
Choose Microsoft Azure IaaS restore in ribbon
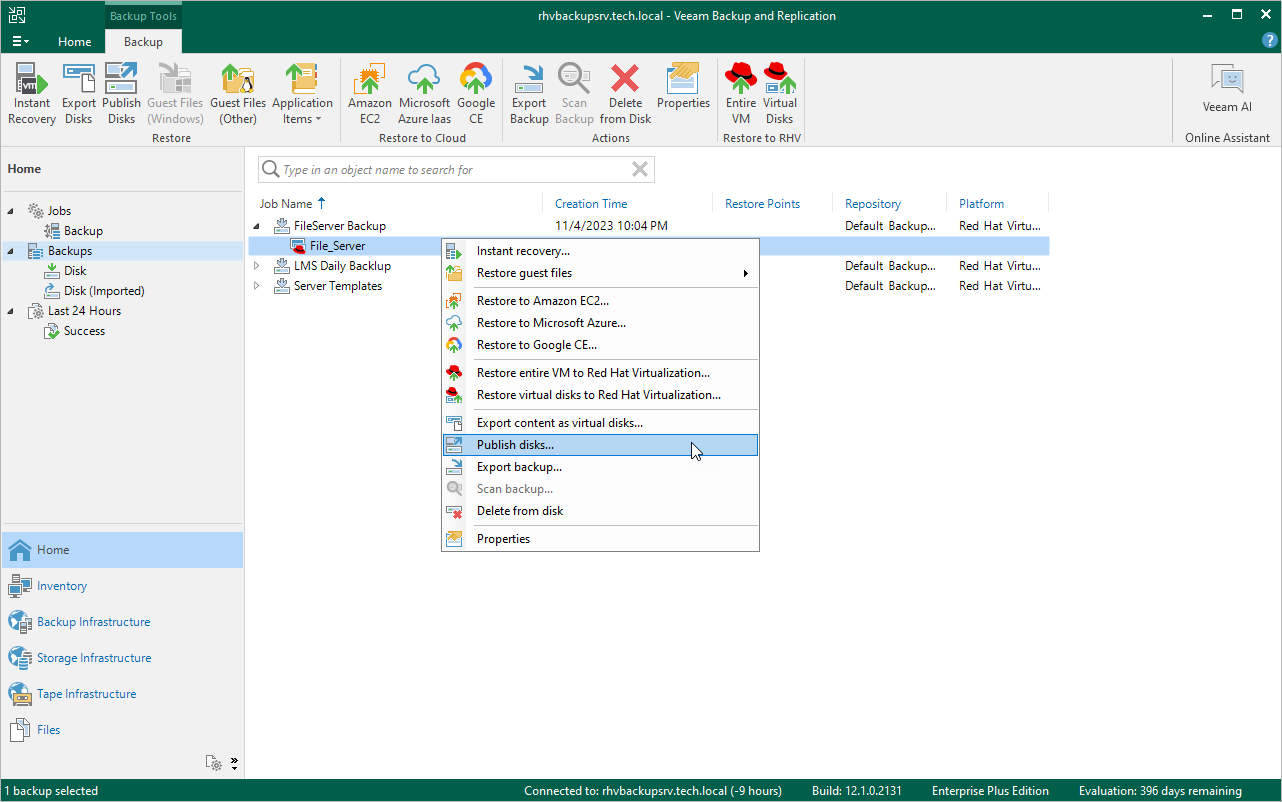(x=424, y=93)
